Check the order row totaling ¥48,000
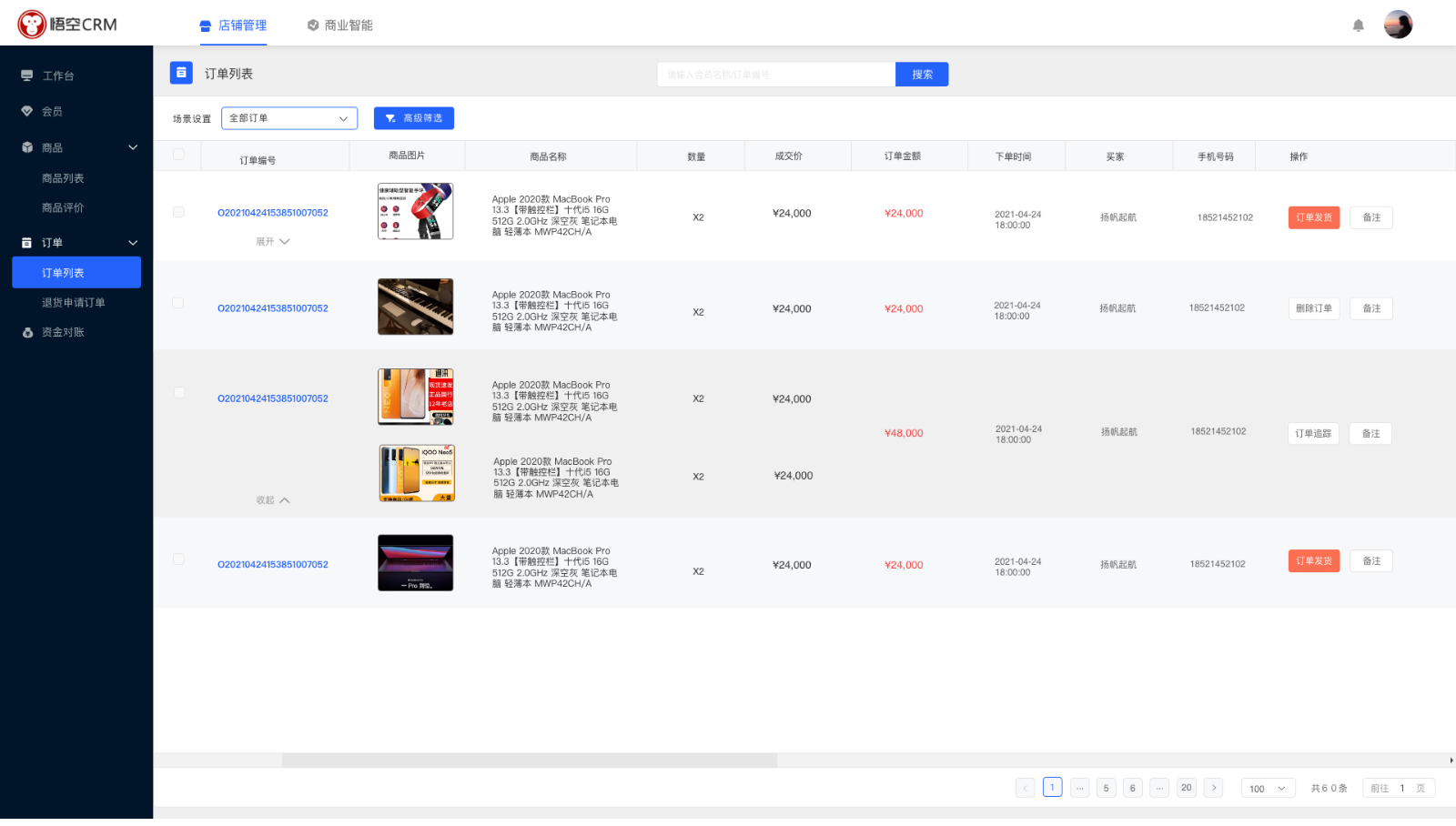Viewport: 1456px width, 826px height. coord(178,393)
